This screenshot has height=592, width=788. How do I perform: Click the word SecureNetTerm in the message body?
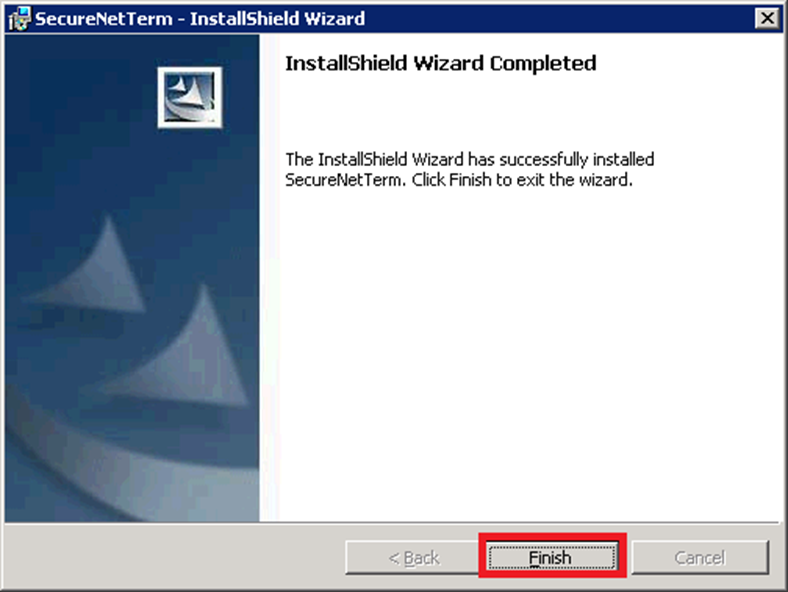pos(344,179)
